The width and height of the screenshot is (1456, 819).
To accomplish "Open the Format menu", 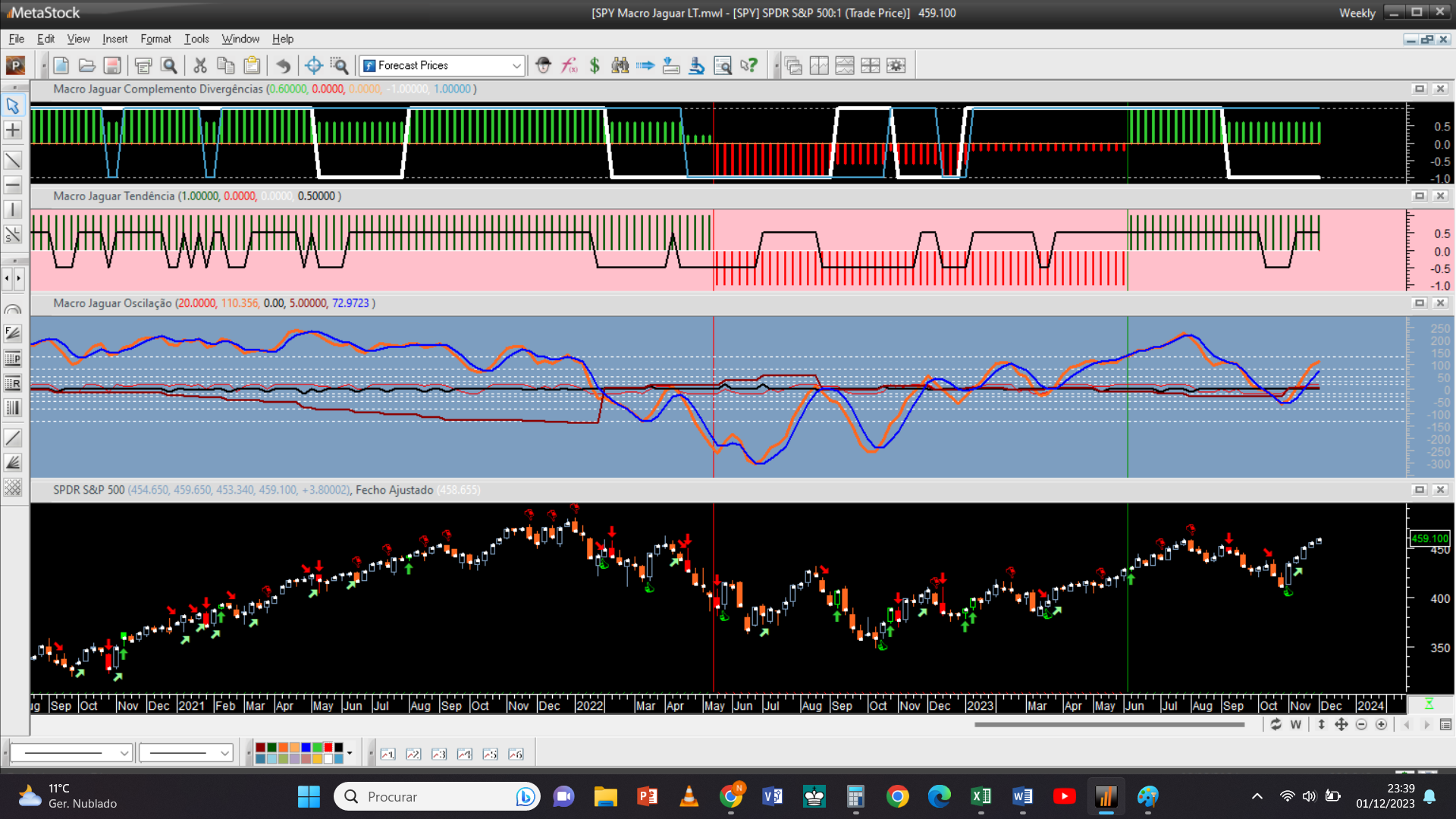I will tap(155, 39).
